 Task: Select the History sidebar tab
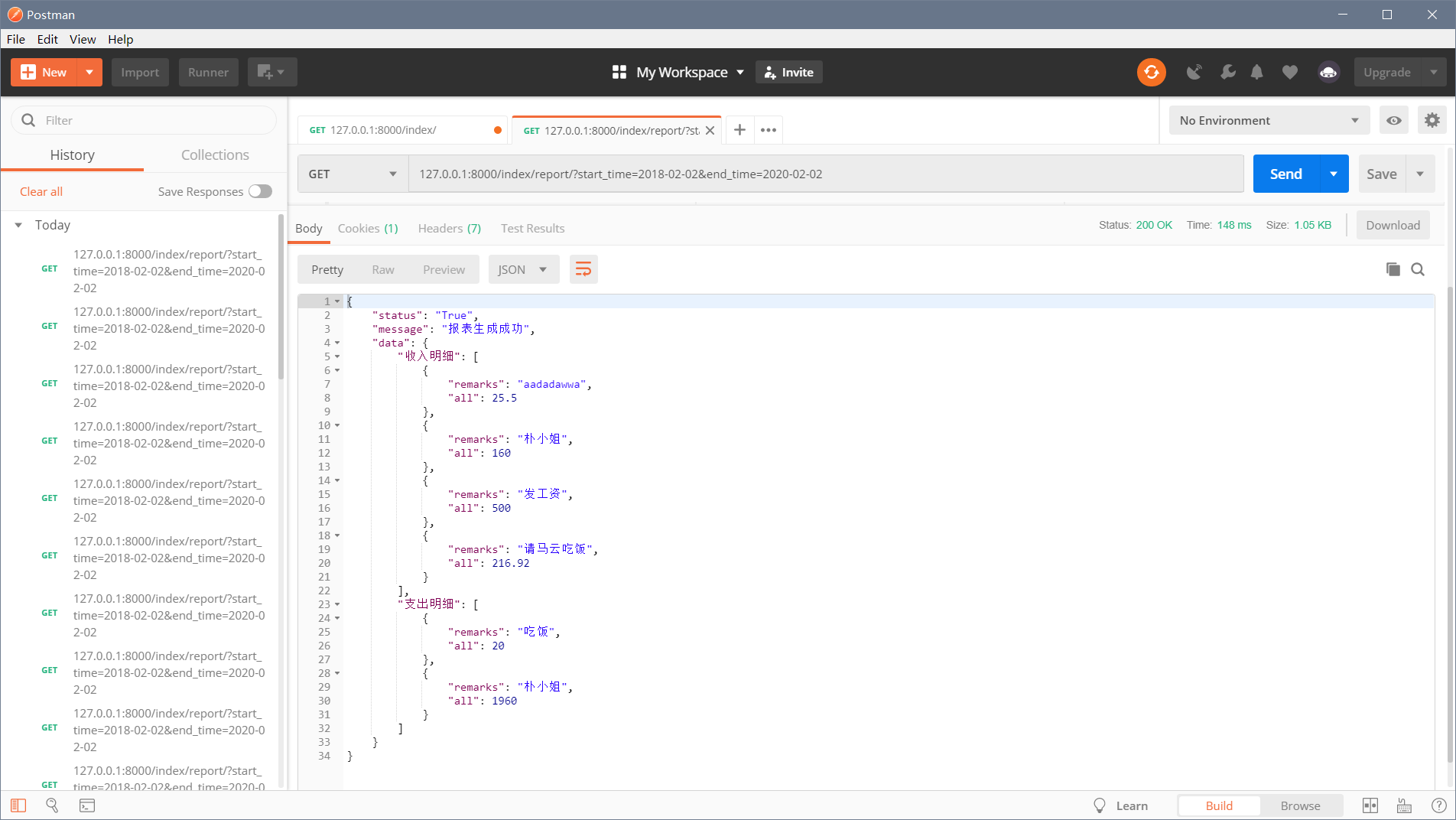pyautogui.click(x=72, y=155)
